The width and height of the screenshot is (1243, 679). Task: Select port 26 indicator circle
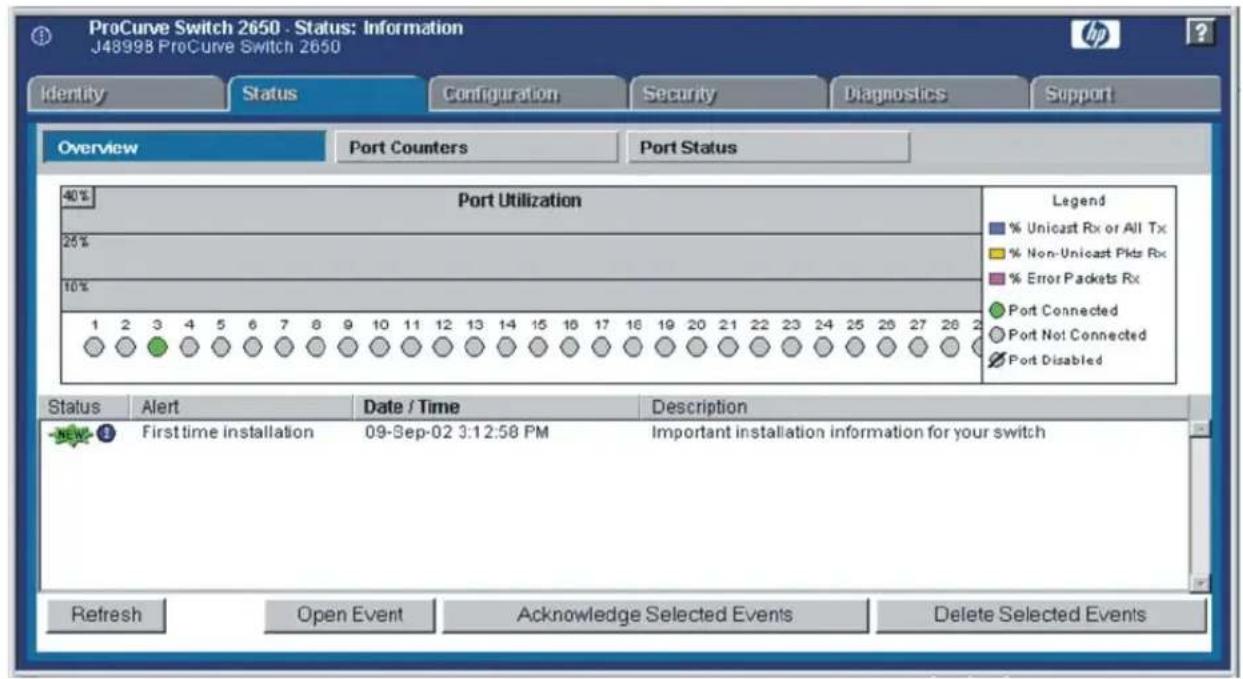point(887,347)
